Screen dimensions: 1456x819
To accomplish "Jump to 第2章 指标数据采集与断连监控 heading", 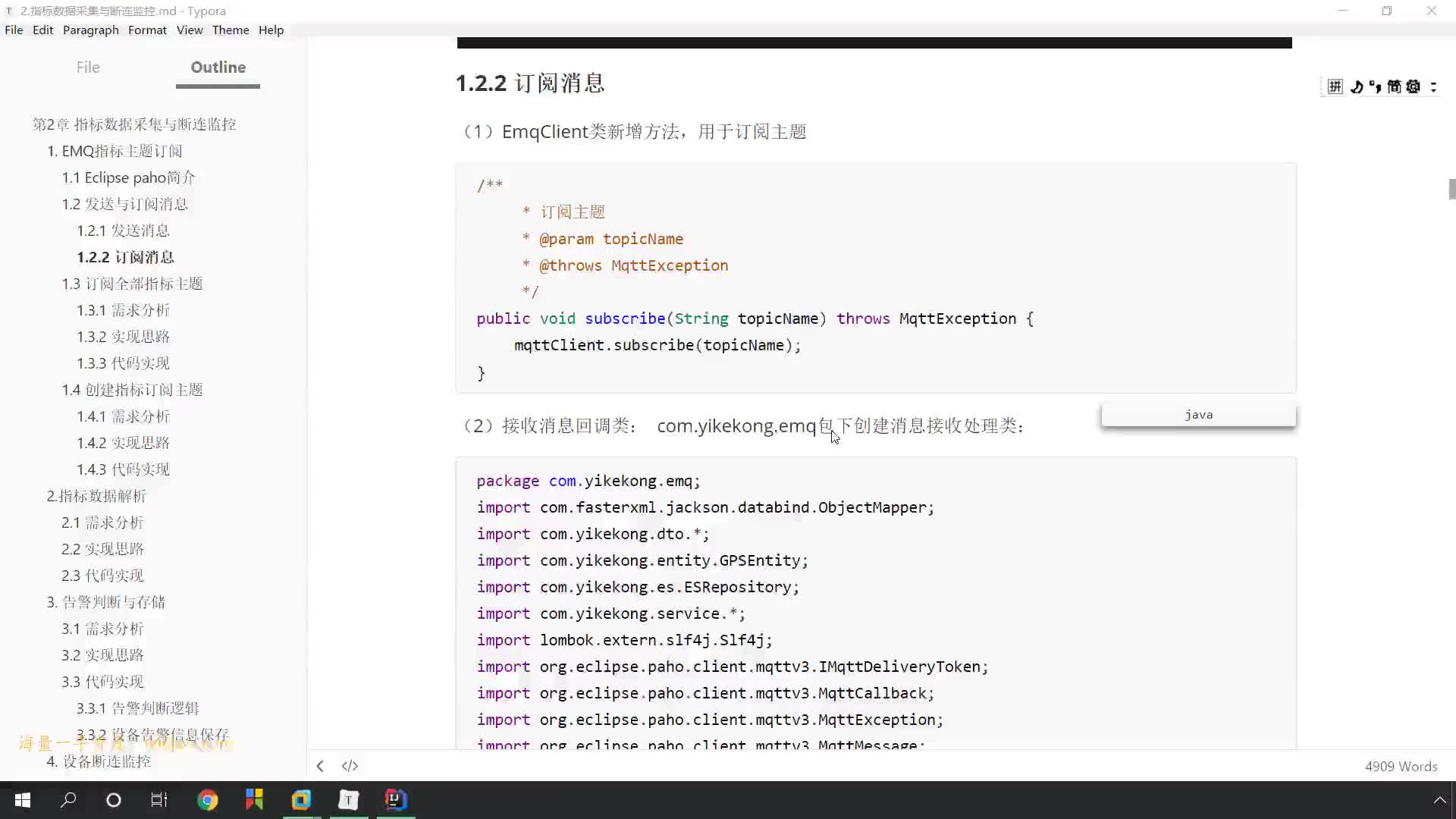I will [134, 124].
